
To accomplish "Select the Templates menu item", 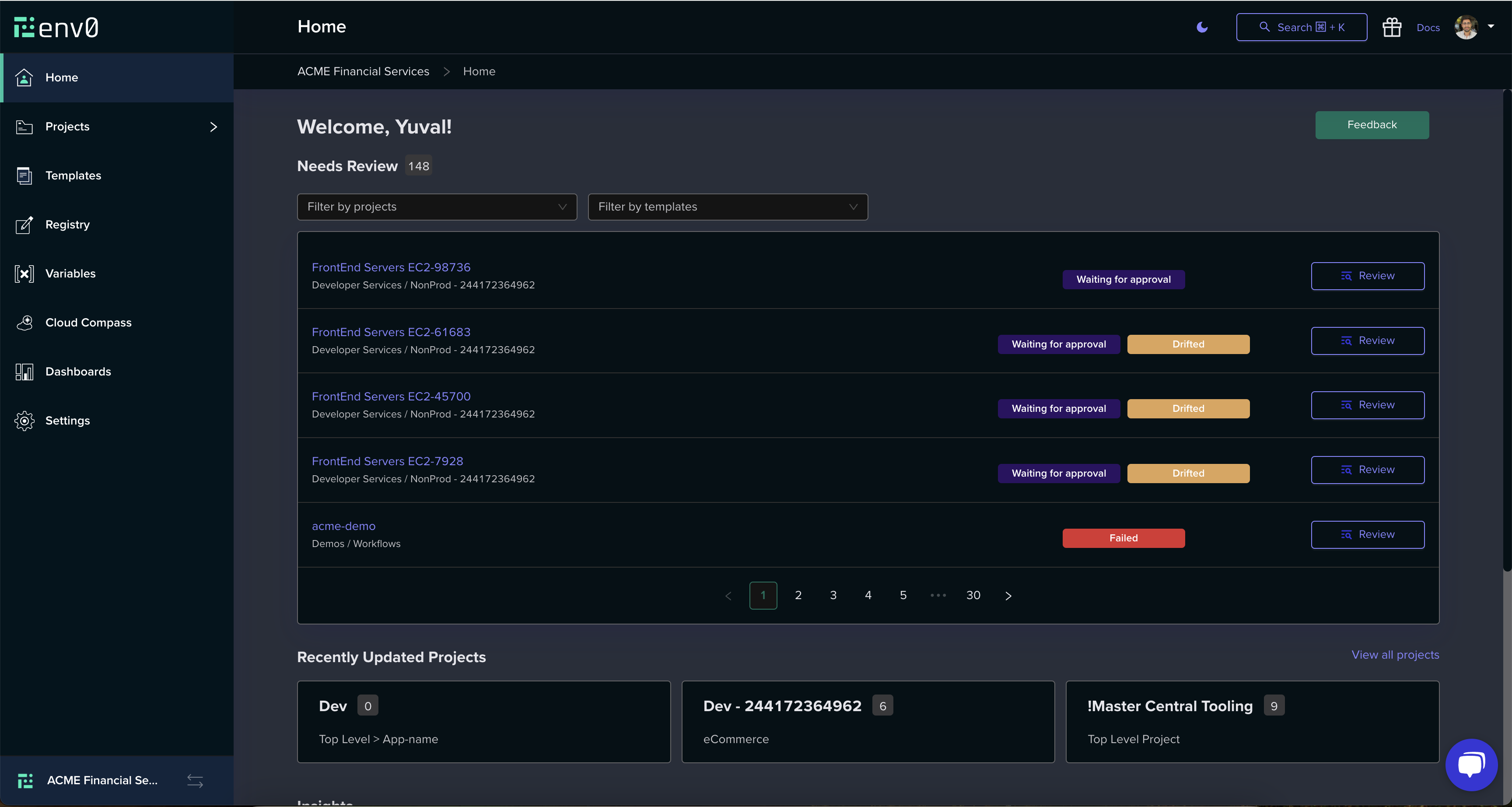I will 73,175.
